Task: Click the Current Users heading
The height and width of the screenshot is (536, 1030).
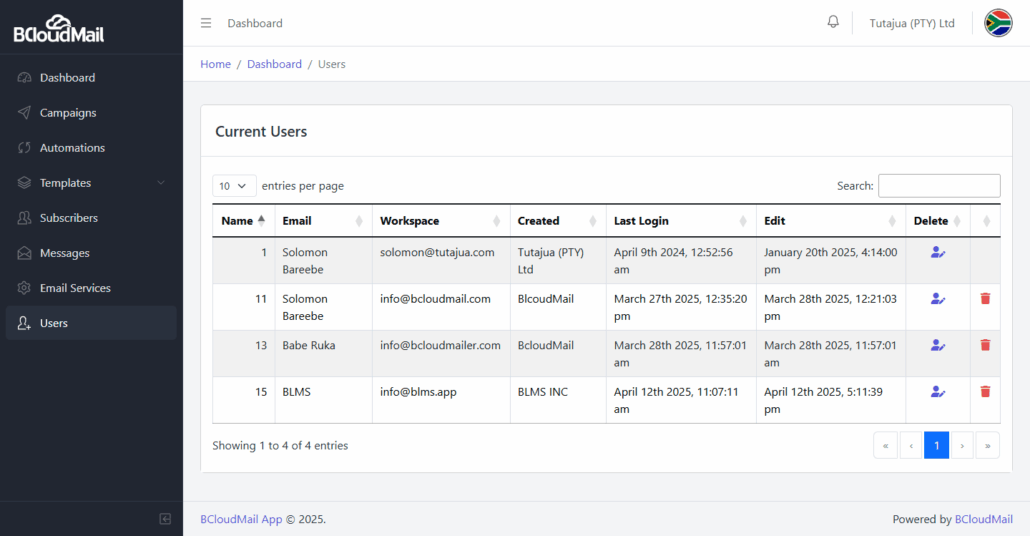Action: coord(261,131)
